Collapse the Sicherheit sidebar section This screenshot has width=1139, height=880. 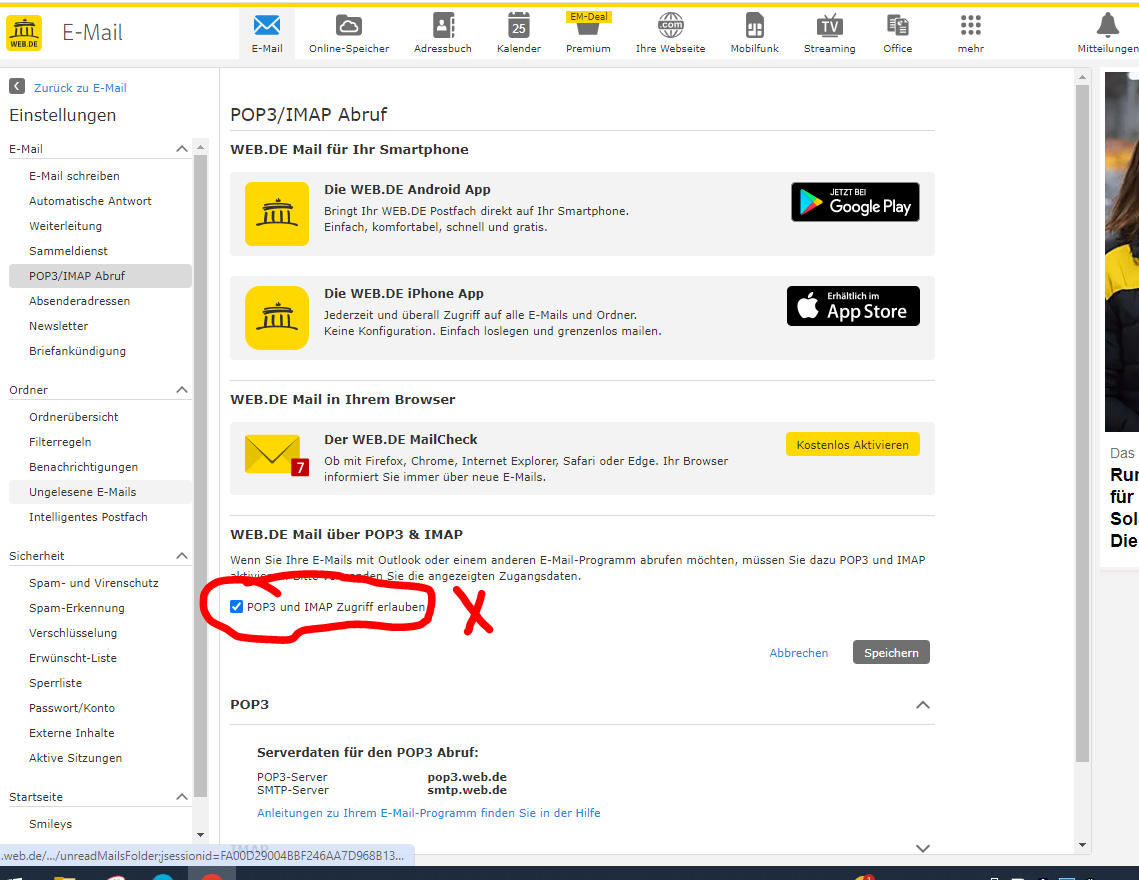coord(182,556)
